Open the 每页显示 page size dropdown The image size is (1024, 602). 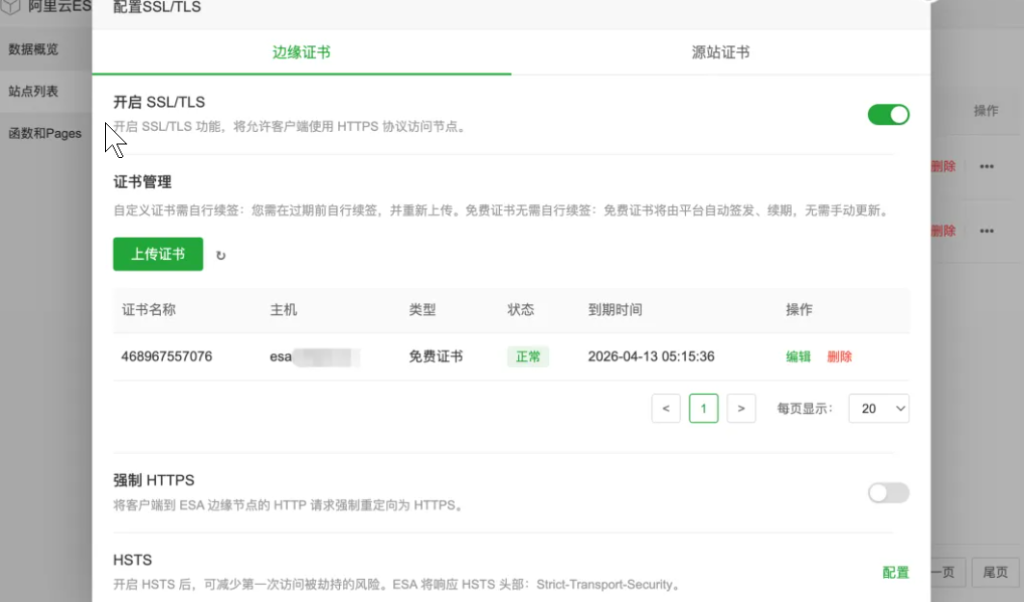pyautogui.click(x=878, y=408)
